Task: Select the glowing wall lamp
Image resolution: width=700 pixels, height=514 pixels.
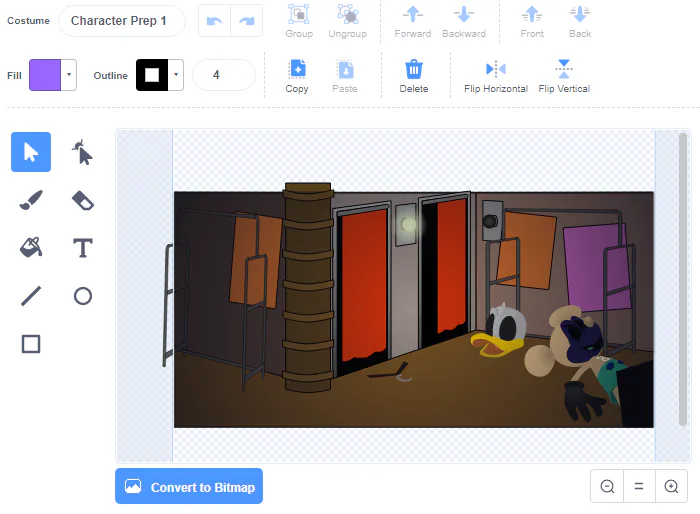Action: tap(407, 225)
